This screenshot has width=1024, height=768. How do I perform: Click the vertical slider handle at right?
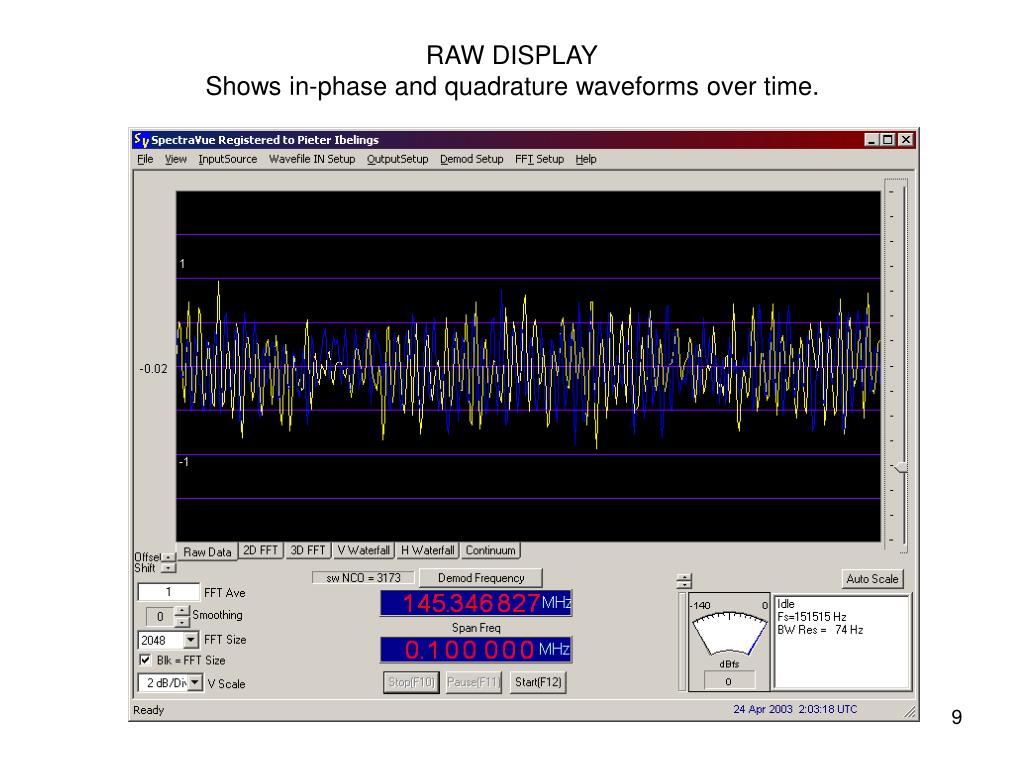[900, 468]
